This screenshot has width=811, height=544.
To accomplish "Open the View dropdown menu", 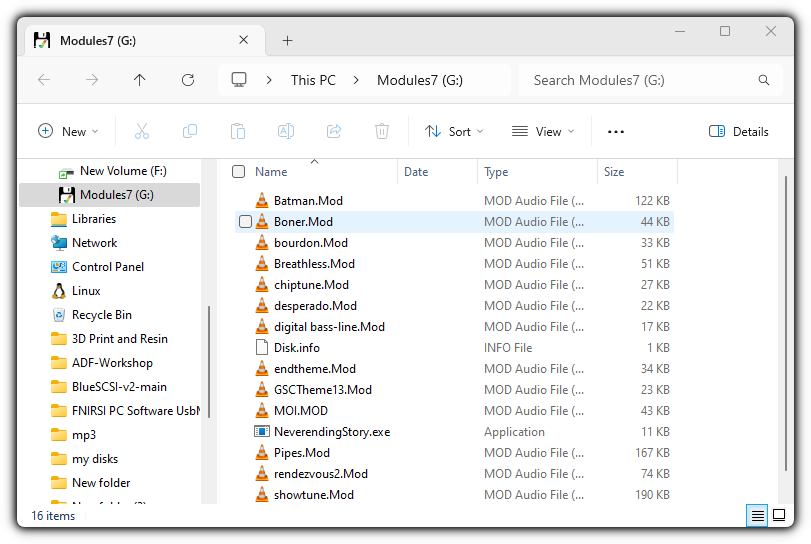I will point(543,131).
